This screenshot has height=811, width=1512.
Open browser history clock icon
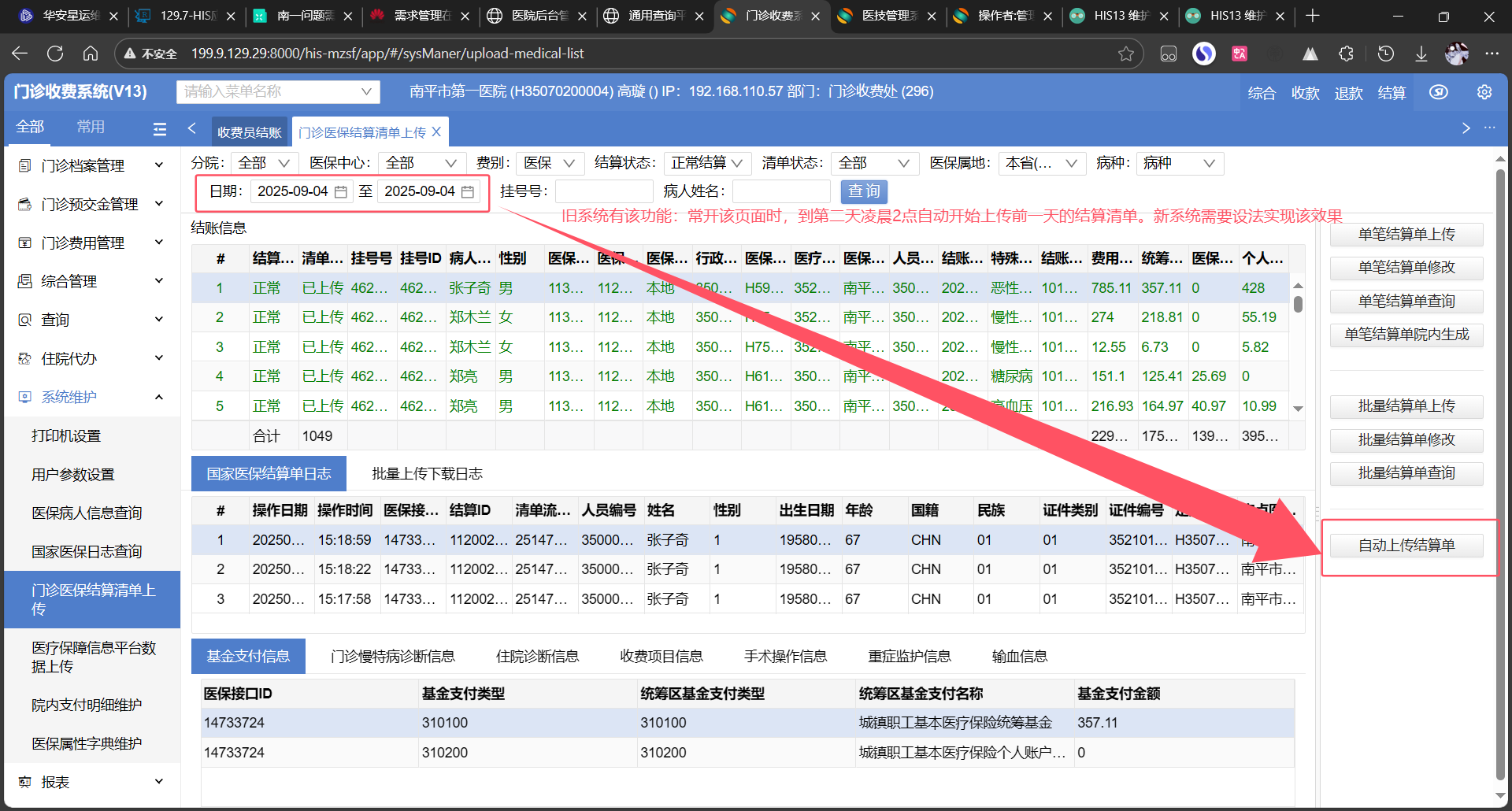[x=1386, y=54]
